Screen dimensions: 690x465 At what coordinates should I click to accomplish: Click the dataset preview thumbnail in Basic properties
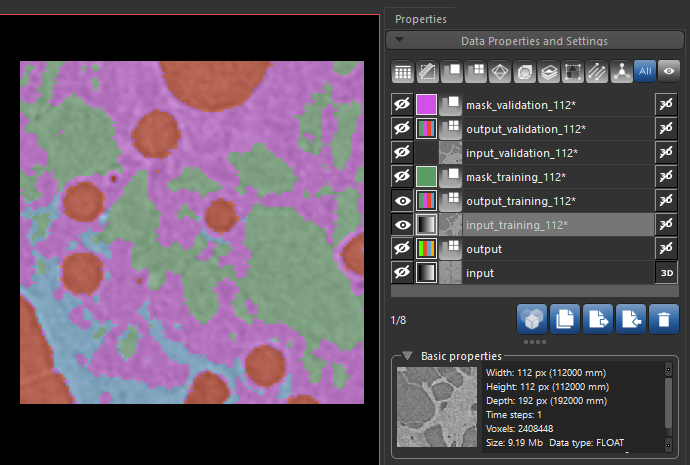click(x=435, y=406)
